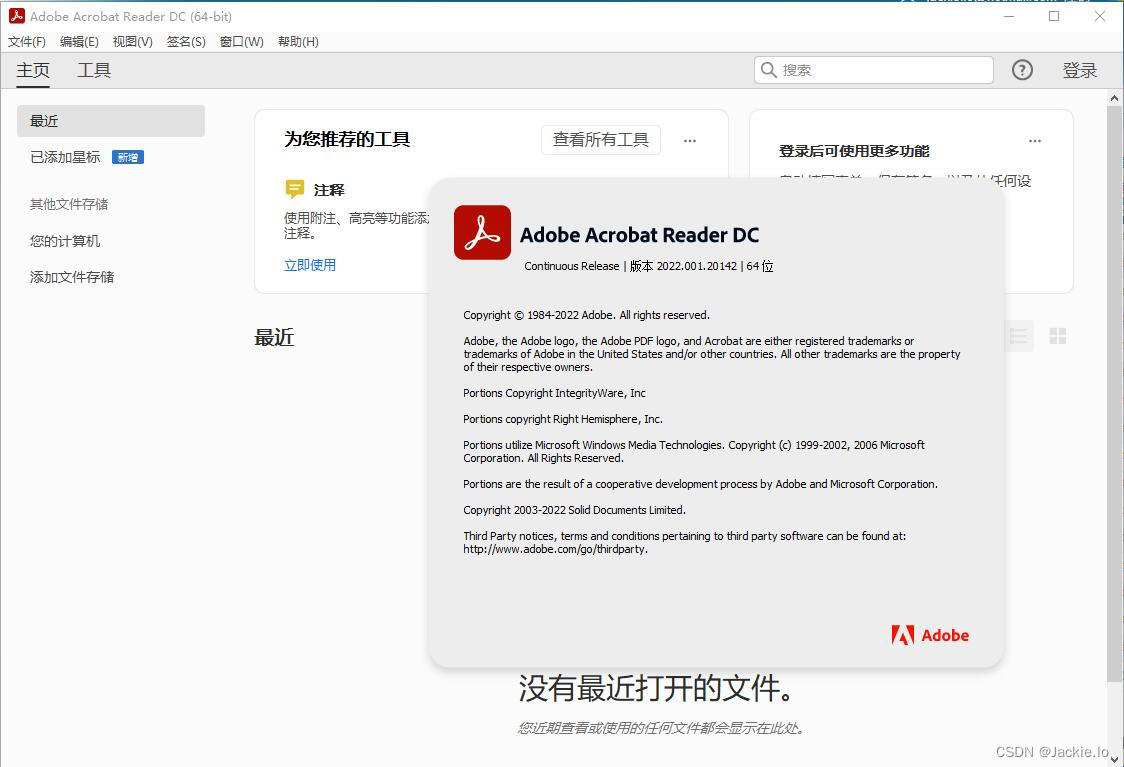This screenshot has height=767, width=1124.
Task: Click the 查看所有工具 button
Action: point(601,140)
